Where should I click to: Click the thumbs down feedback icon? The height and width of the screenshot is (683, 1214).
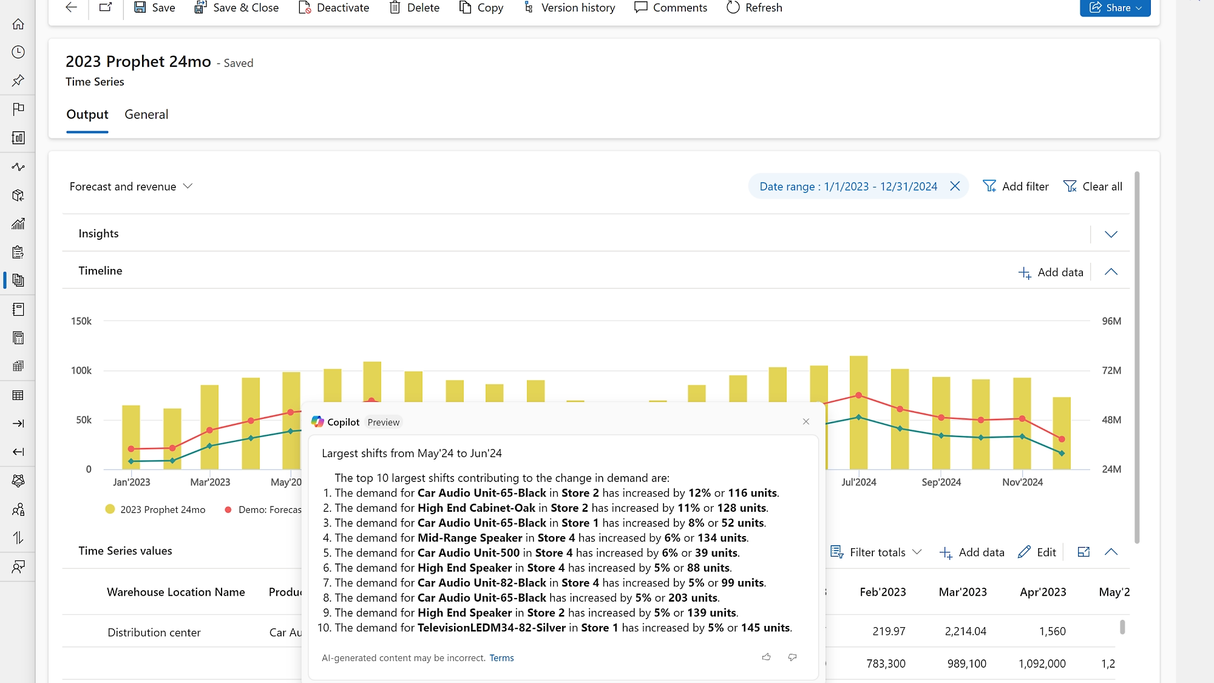click(x=792, y=657)
